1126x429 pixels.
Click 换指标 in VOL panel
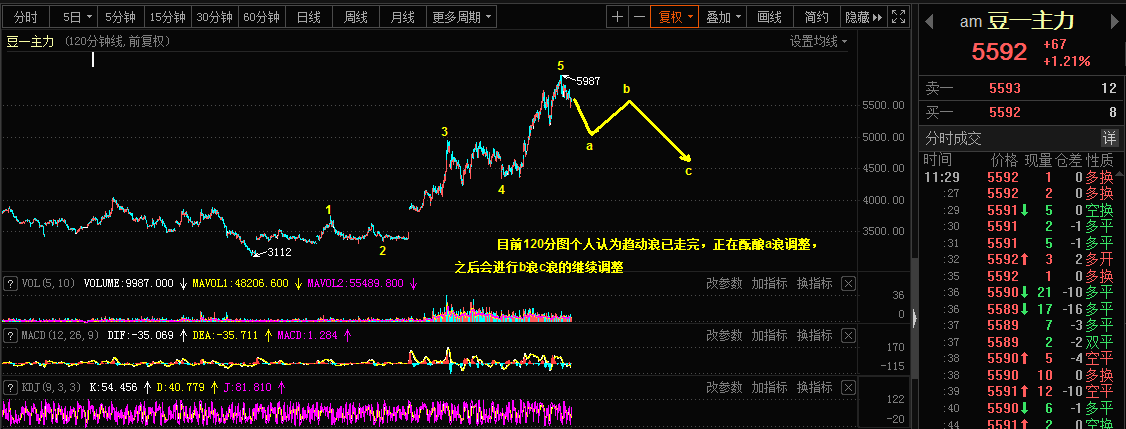(x=814, y=283)
